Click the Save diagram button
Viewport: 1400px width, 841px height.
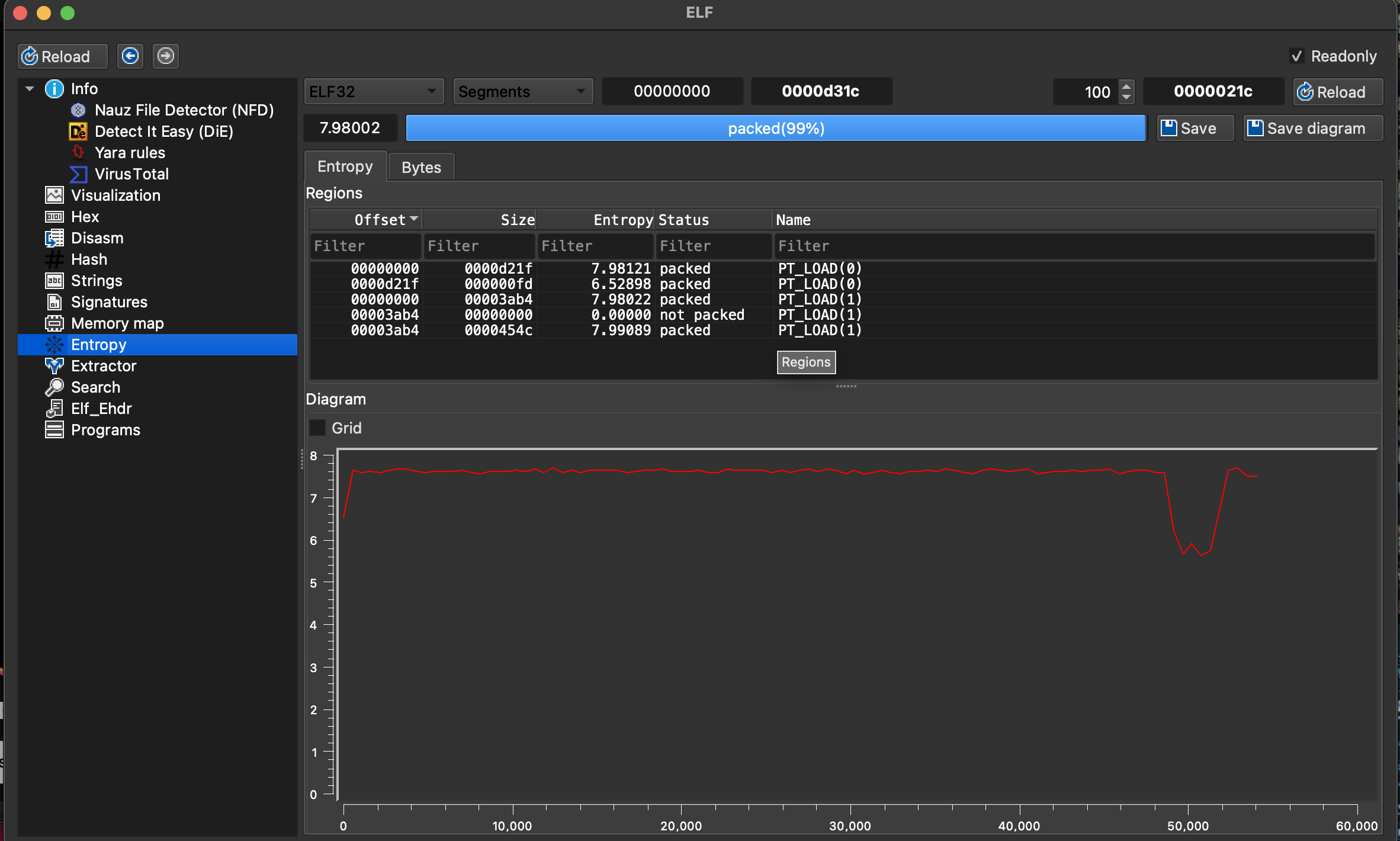pyautogui.click(x=1312, y=129)
